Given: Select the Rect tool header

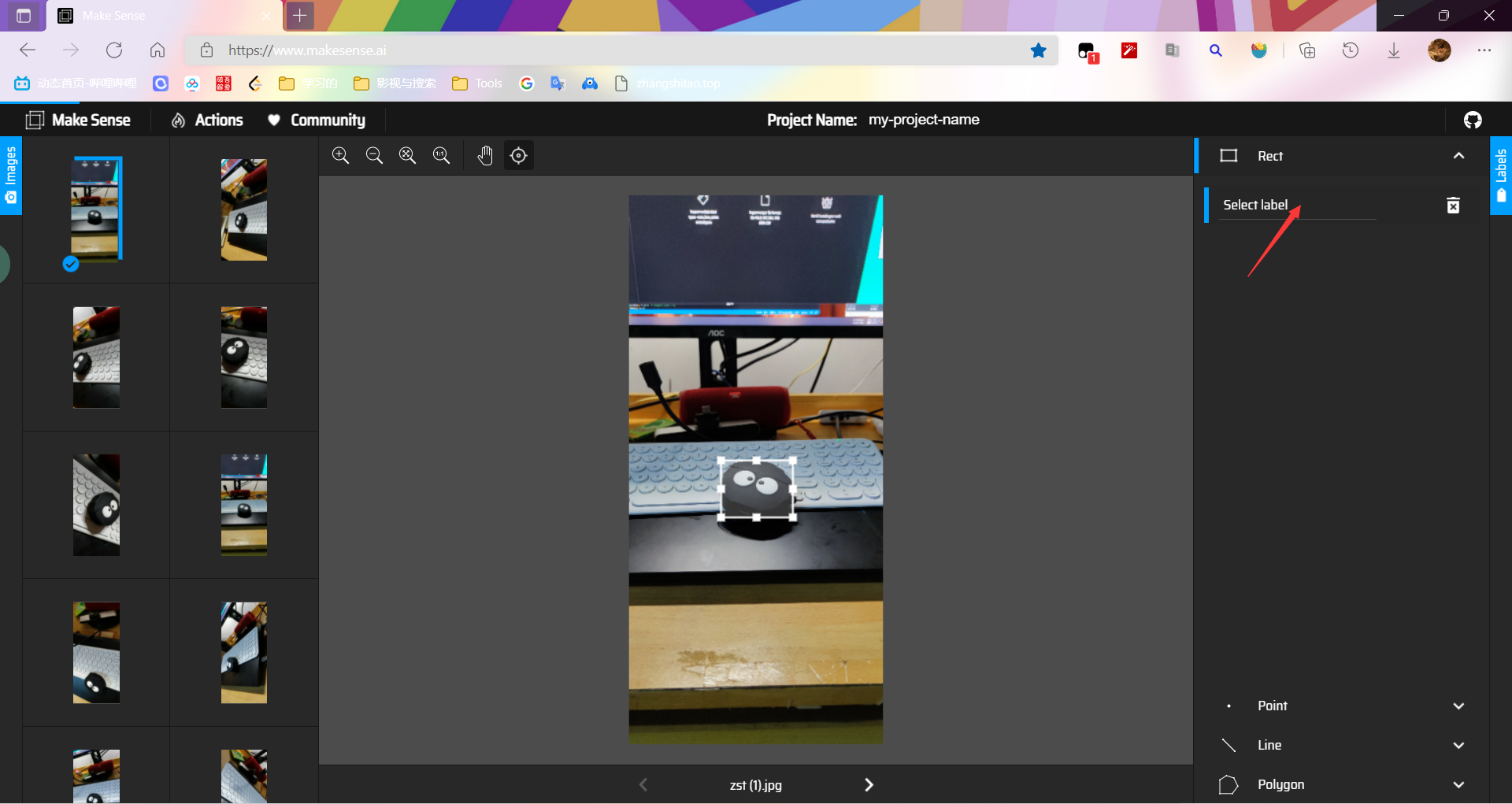Looking at the screenshot, I should pyautogui.click(x=1342, y=156).
